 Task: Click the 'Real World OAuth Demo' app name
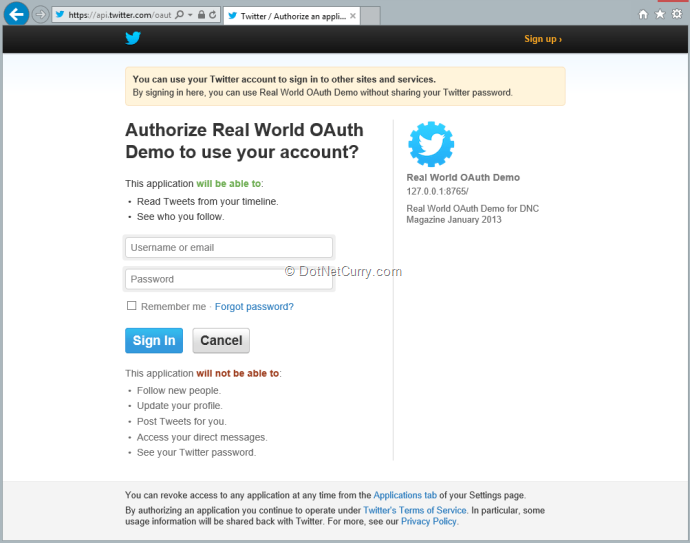(x=463, y=177)
